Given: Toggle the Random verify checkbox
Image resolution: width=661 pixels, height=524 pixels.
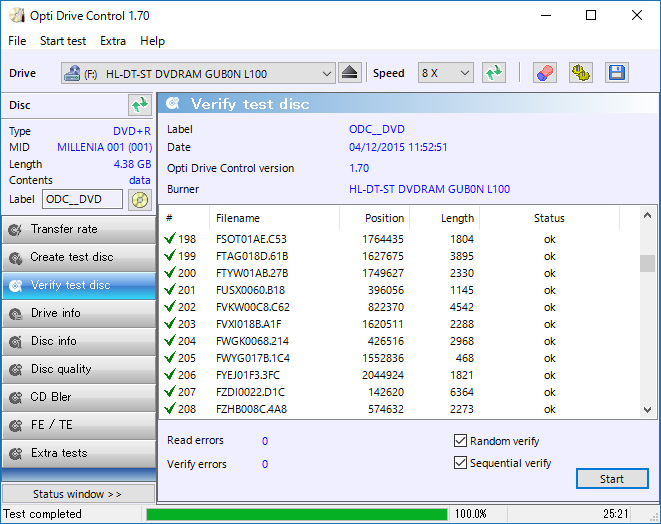Looking at the screenshot, I should [460, 441].
